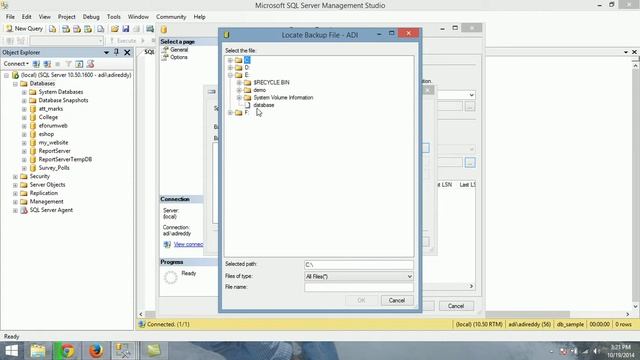Click the Analysis Services XMLA Query icon
This screenshot has width=640, height=360.
click(x=88, y=29)
